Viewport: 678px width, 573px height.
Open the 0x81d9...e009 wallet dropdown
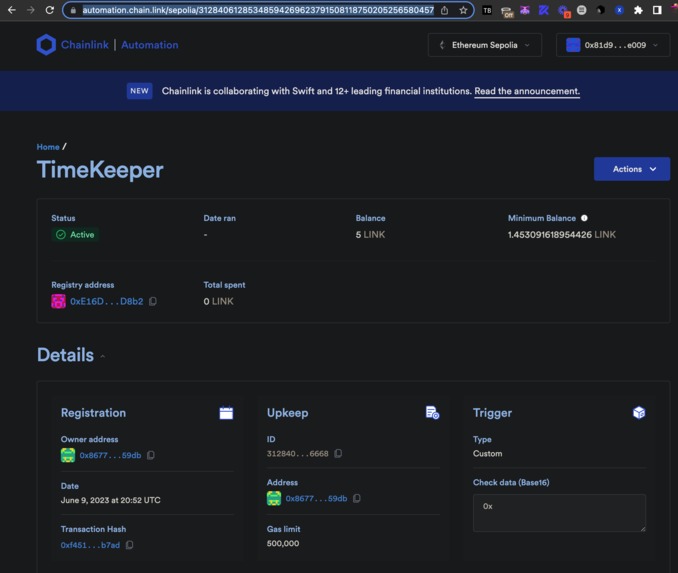point(613,45)
